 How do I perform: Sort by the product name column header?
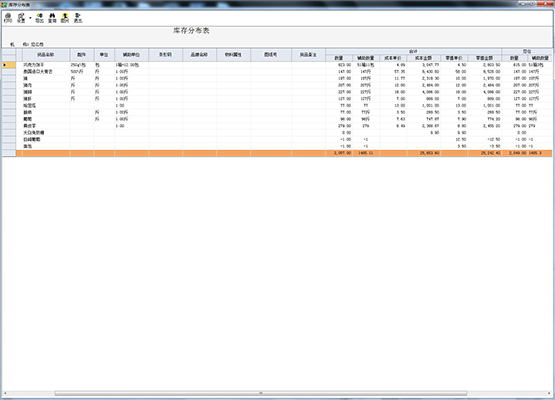point(46,55)
